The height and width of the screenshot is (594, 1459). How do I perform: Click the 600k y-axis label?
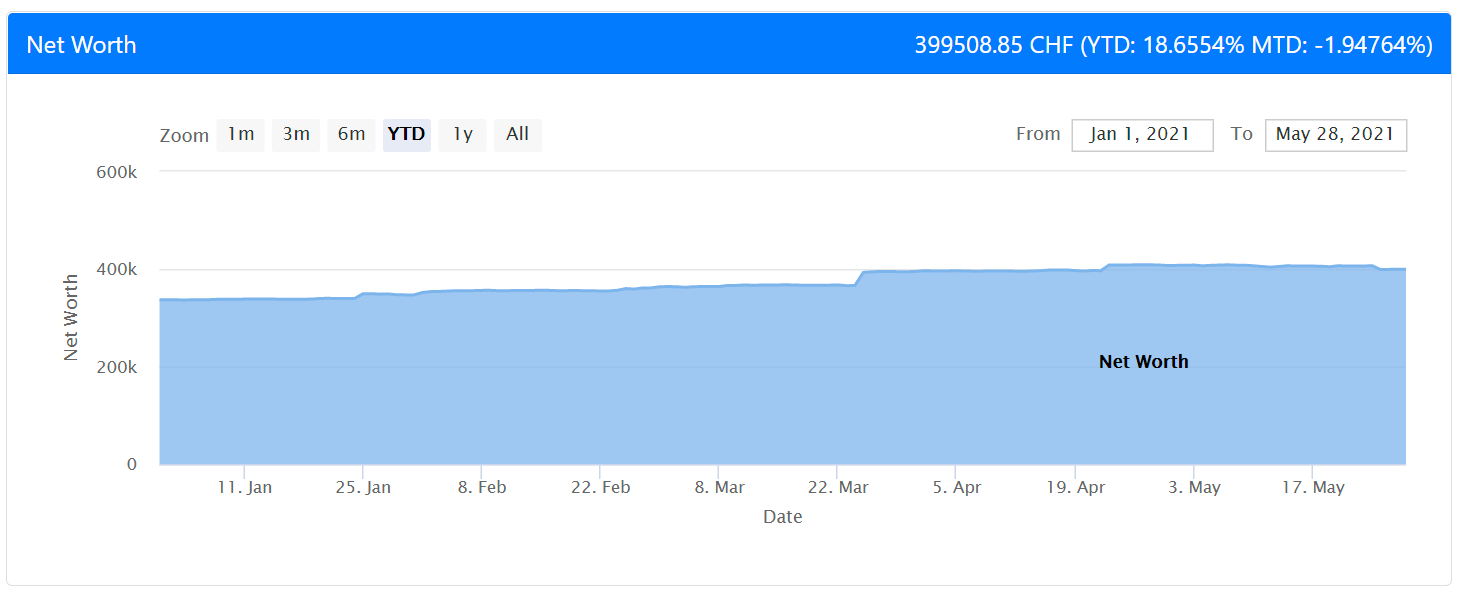tap(117, 172)
